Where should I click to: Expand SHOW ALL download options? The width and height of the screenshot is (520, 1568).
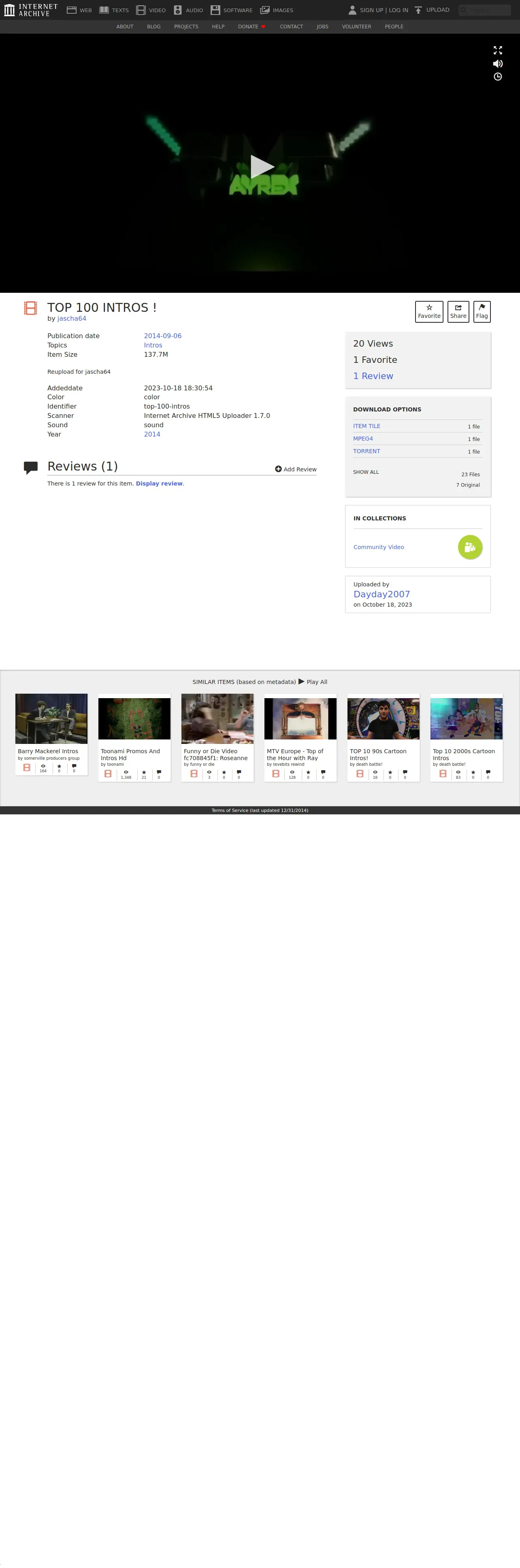pyautogui.click(x=366, y=472)
